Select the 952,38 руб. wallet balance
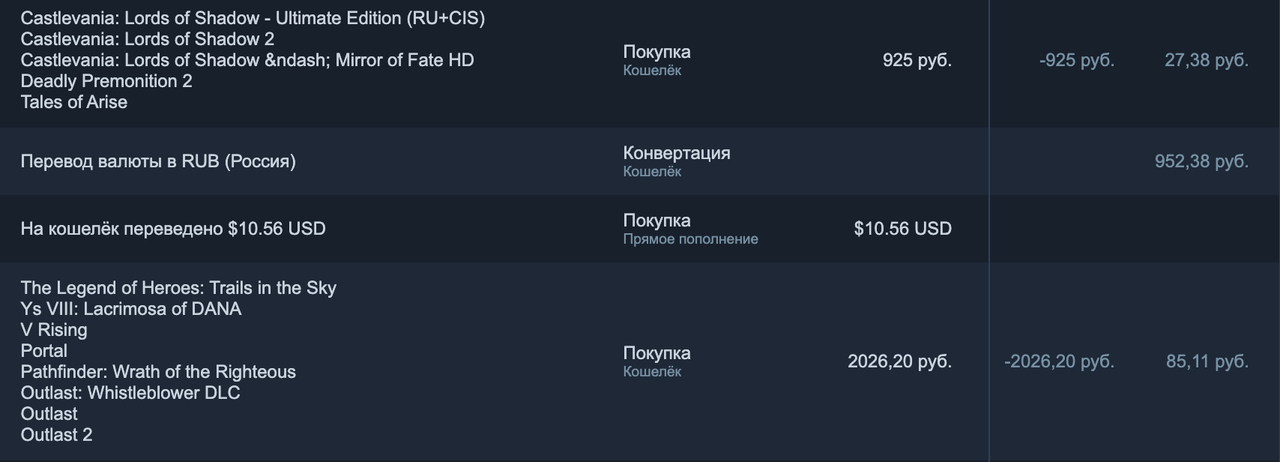The width and height of the screenshot is (1280, 462). (1202, 161)
